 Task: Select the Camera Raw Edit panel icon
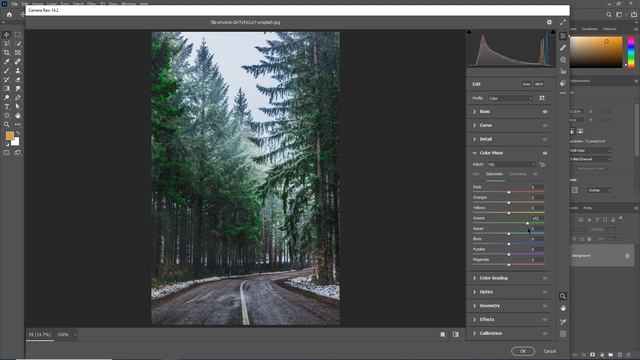[x=563, y=36]
